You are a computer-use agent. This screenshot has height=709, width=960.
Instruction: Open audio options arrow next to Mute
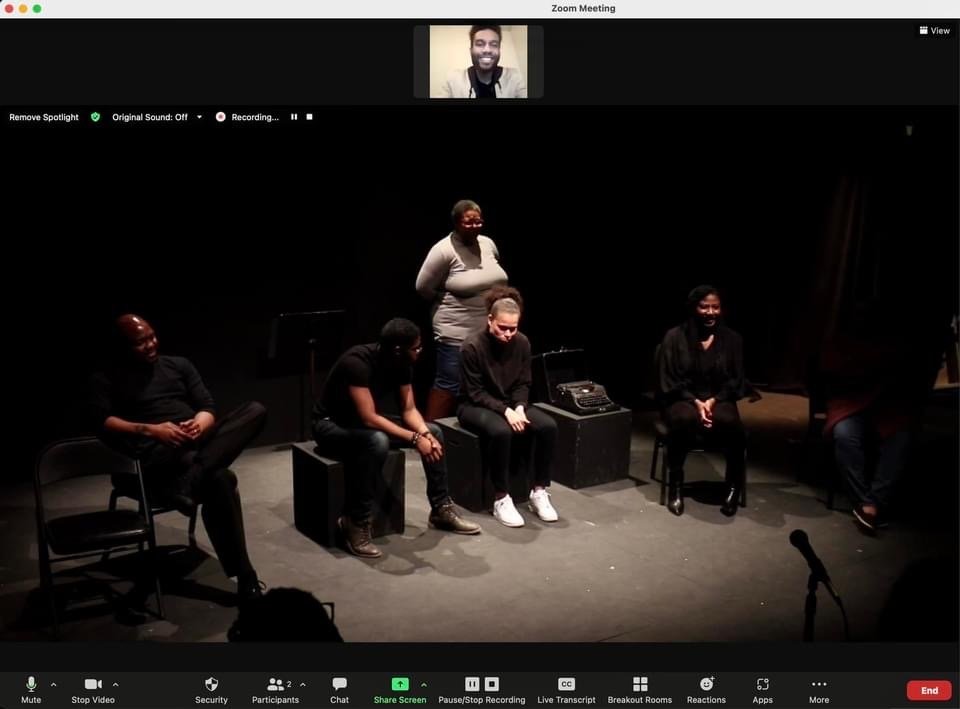(x=53, y=685)
